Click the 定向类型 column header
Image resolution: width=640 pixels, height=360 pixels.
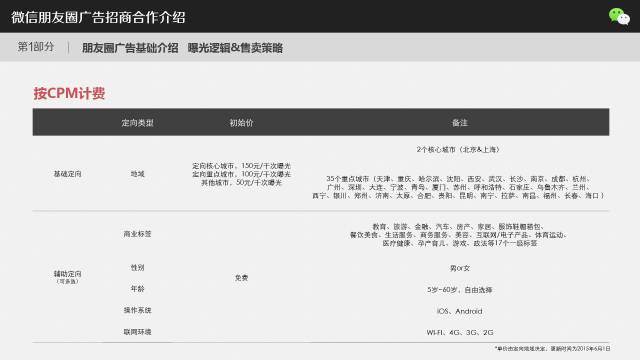[138, 122]
